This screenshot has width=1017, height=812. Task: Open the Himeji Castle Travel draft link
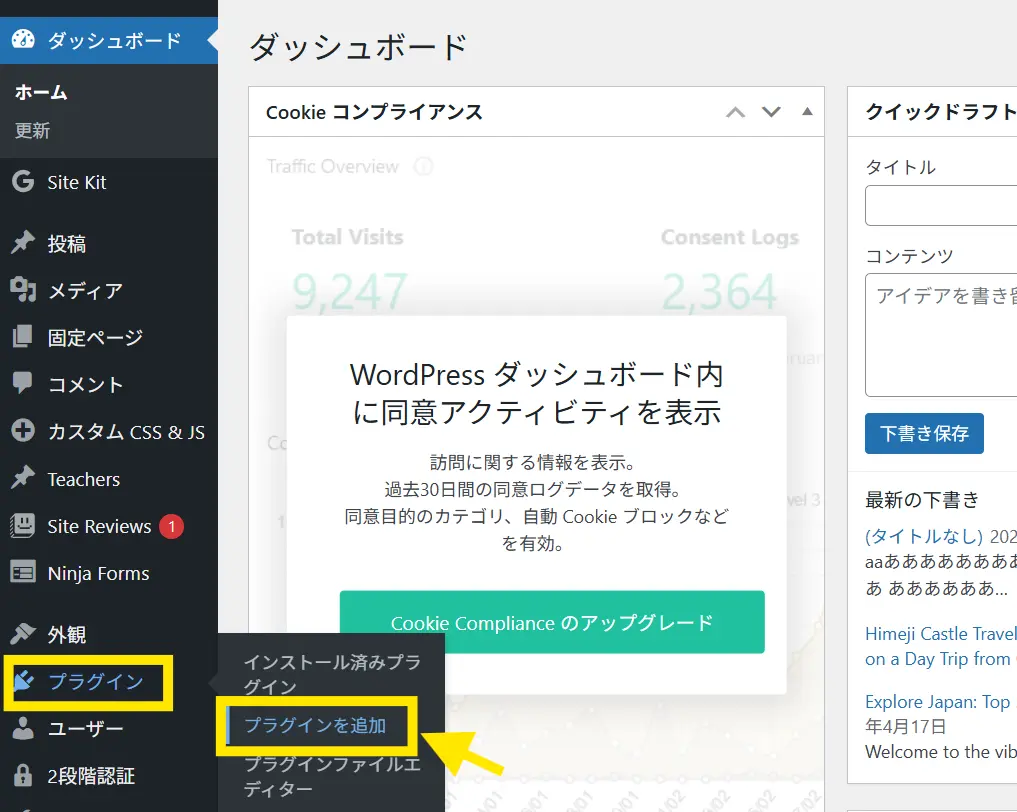(x=940, y=633)
